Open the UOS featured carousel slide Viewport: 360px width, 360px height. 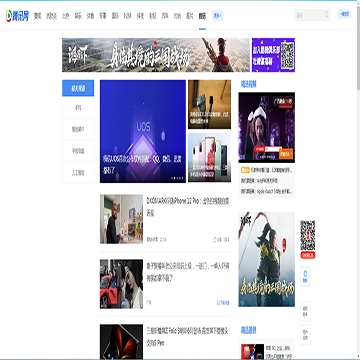coord(143,131)
